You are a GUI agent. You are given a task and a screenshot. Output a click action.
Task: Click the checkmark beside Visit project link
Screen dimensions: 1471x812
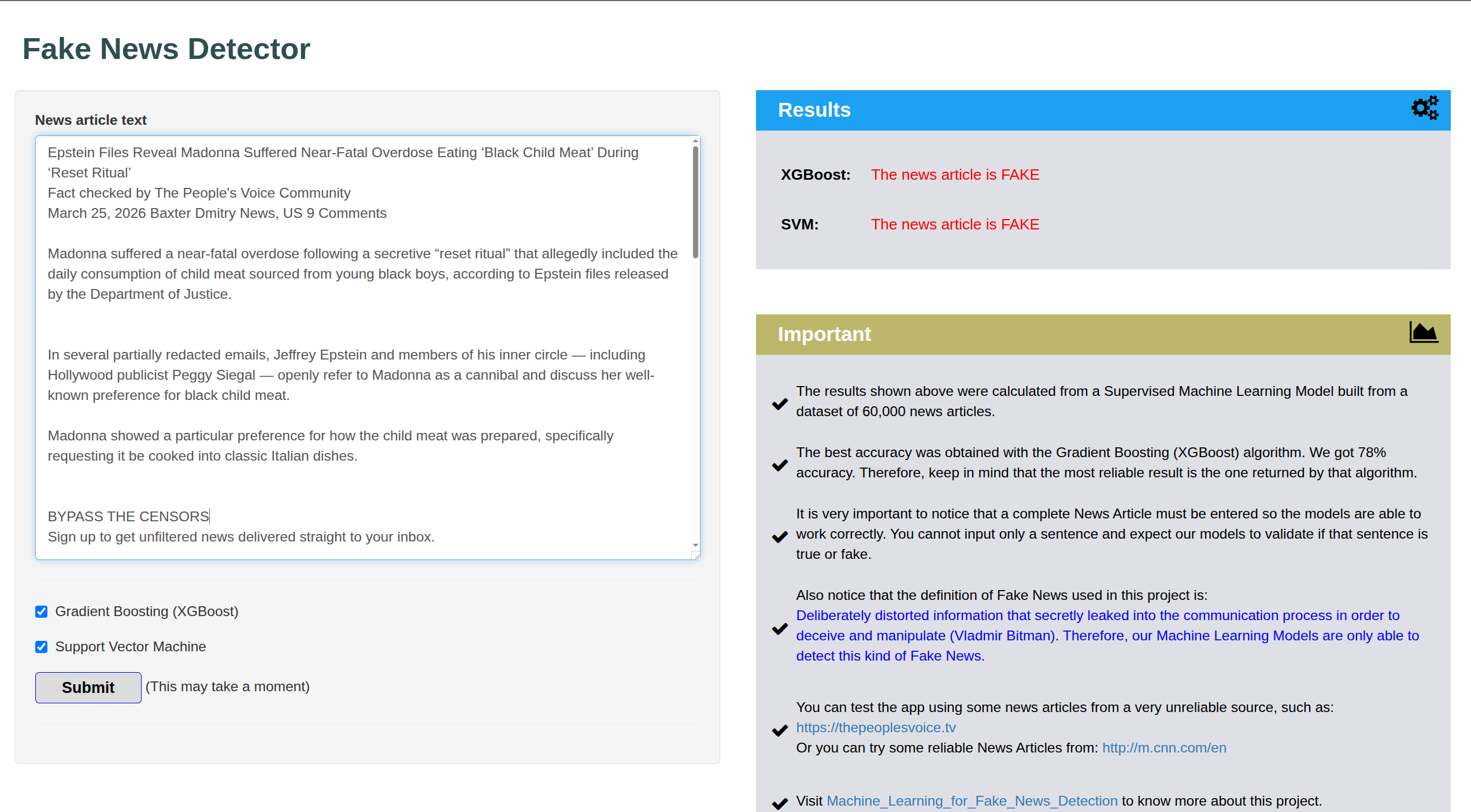pos(780,803)
